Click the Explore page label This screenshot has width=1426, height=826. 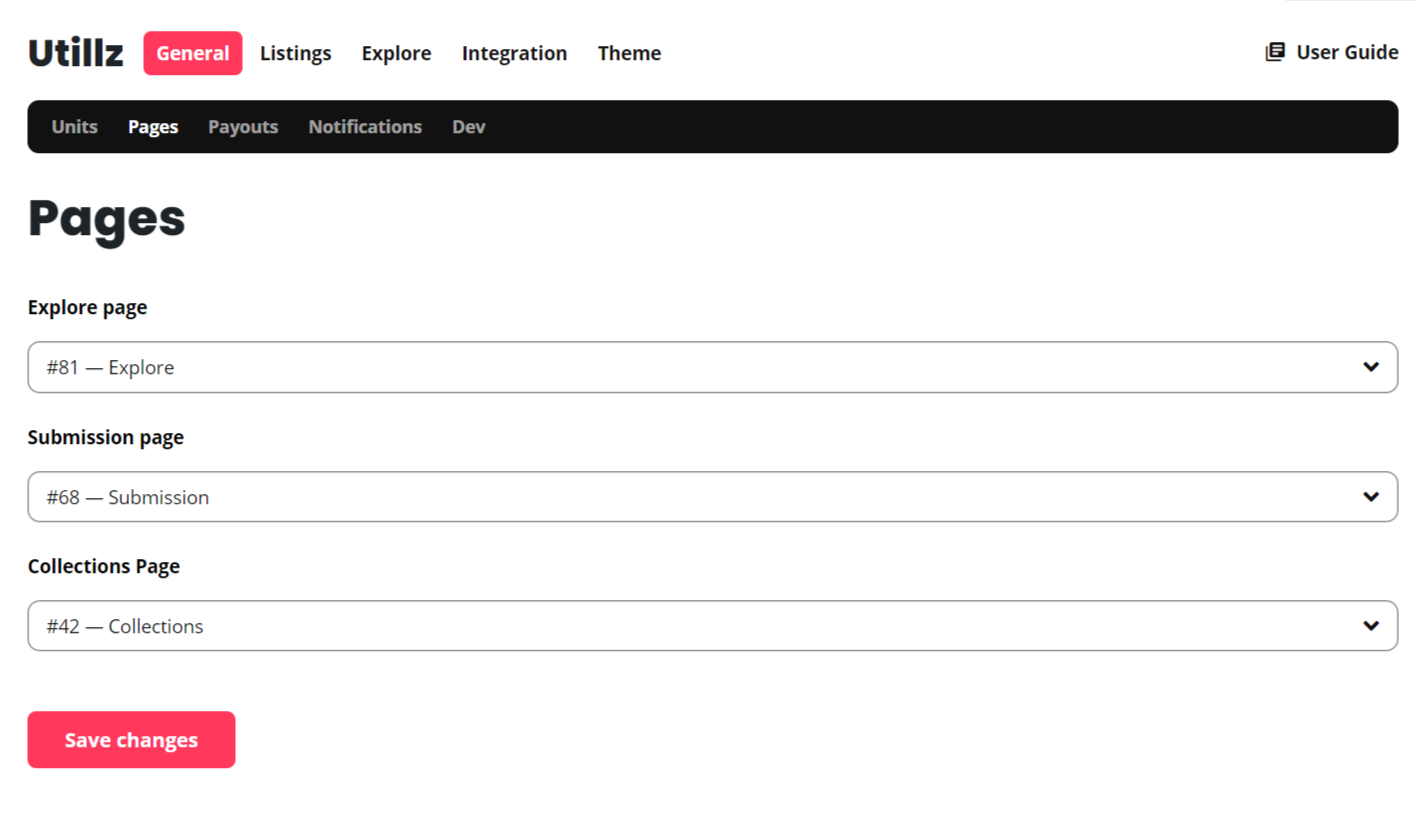click(x=88, y=308)
